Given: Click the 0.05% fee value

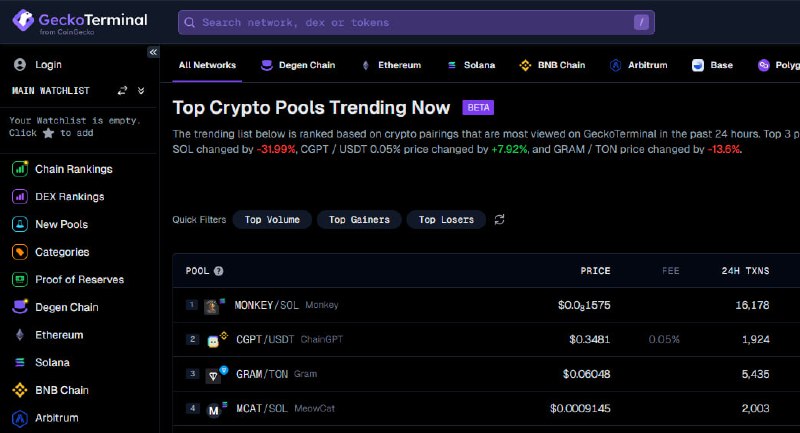Looking at the screenshot, I should (x=664, y=339).
